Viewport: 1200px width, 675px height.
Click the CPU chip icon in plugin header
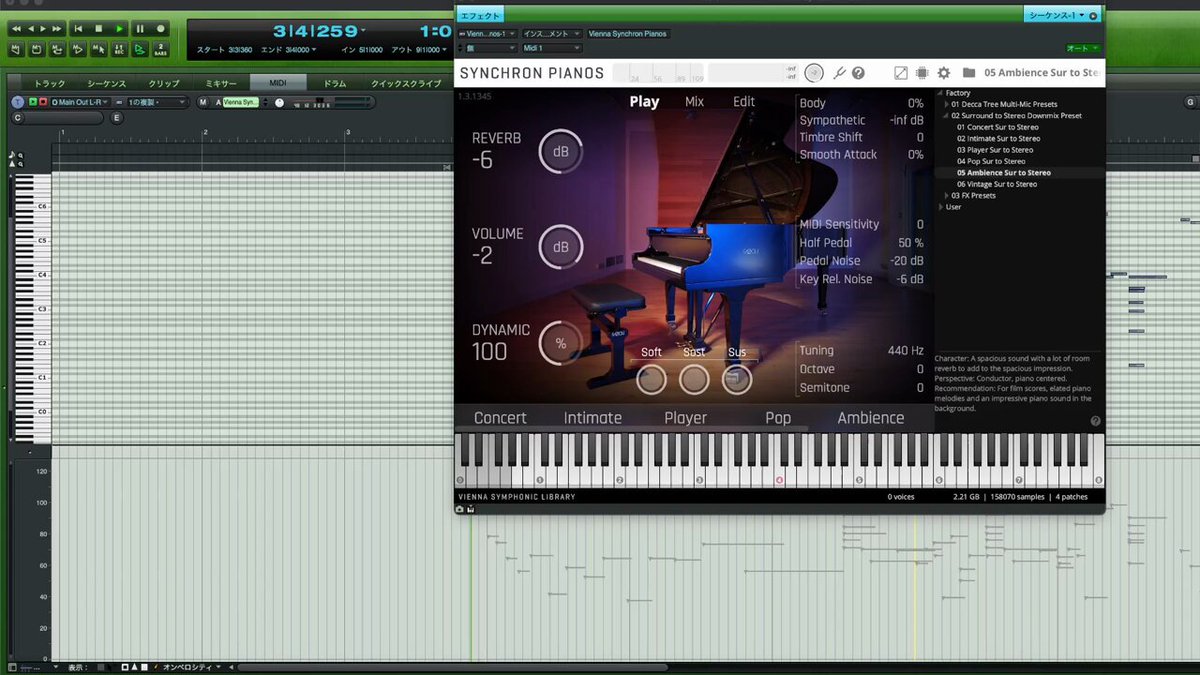922,73
